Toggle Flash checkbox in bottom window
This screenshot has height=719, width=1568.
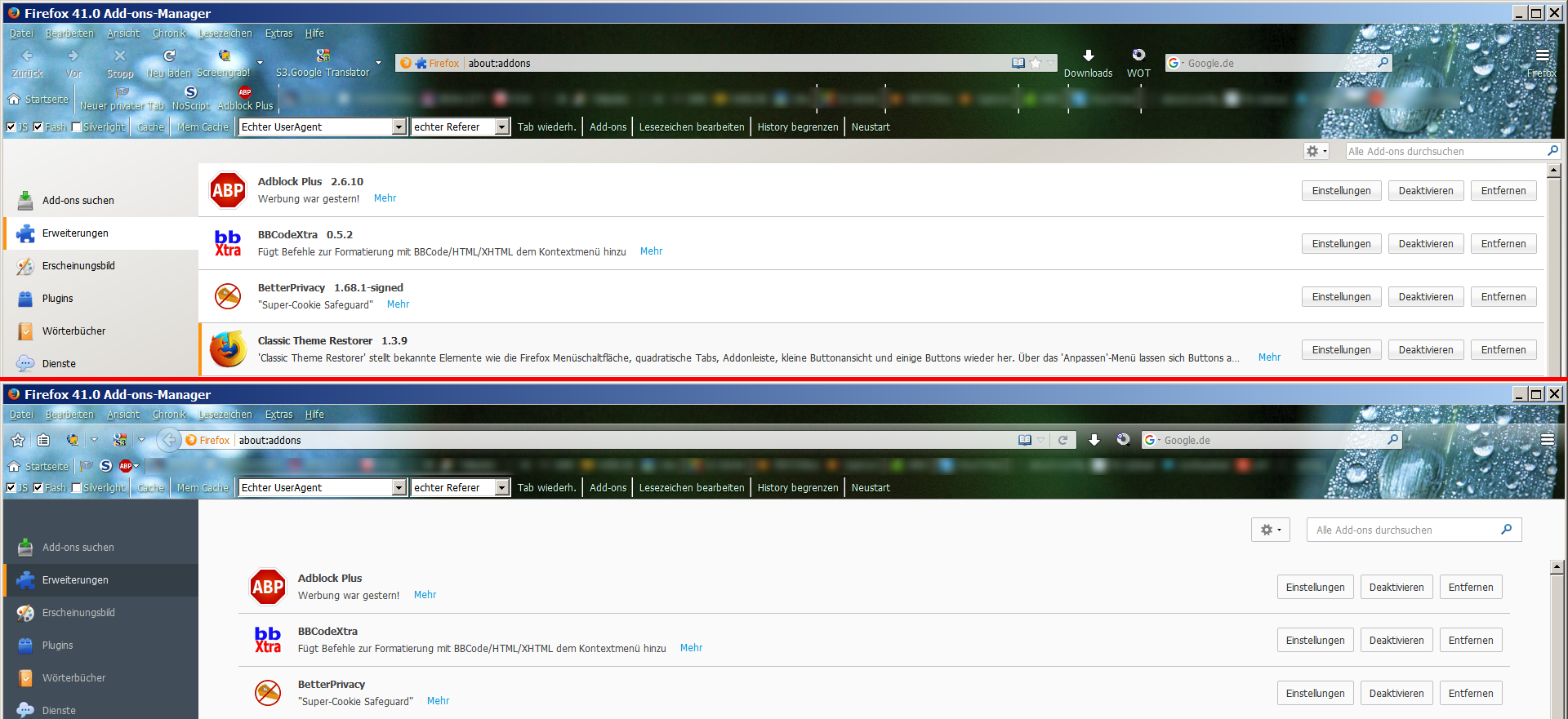[38, 487]
